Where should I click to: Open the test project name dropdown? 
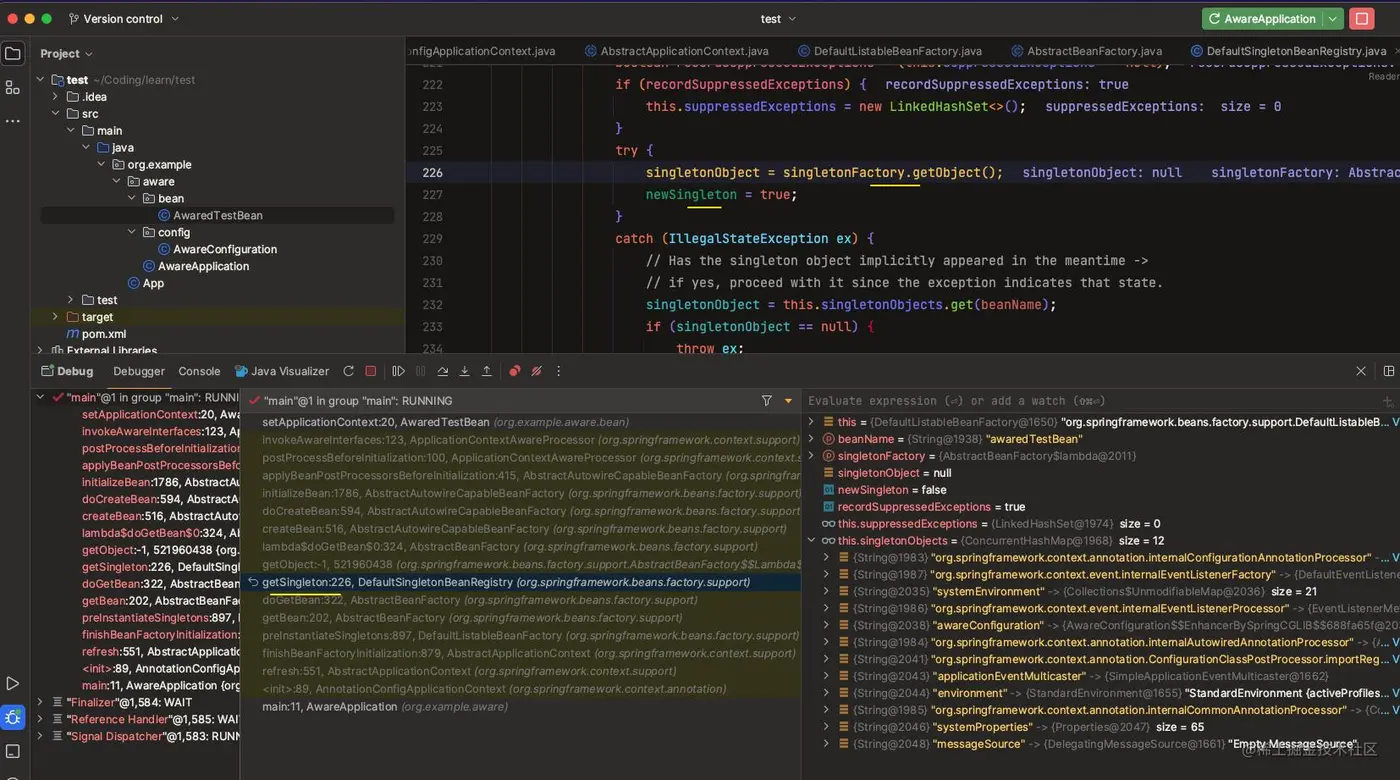pyautogui.click(x=778, y=19)
